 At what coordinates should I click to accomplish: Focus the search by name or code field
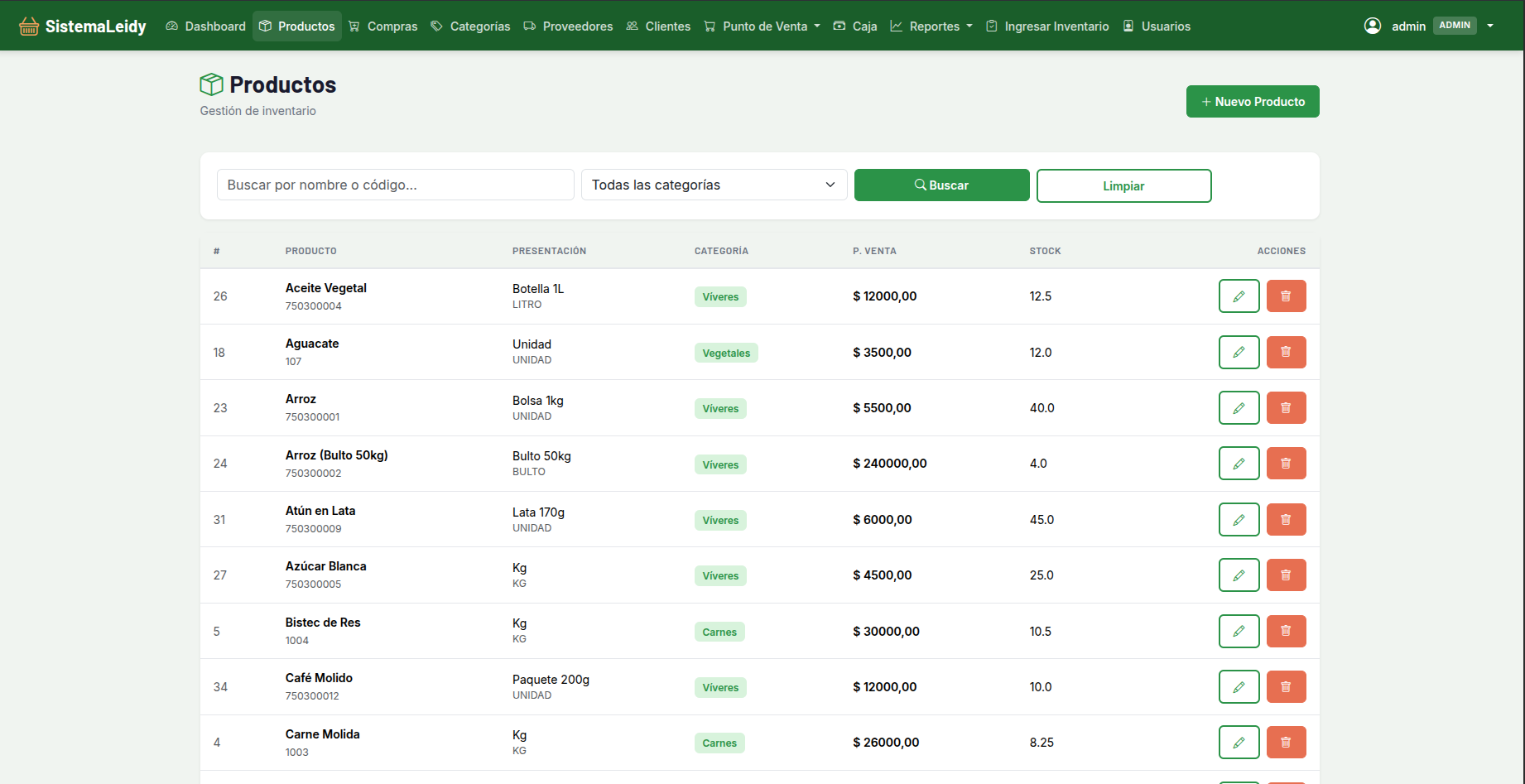pyautogui.click(x=396, y=185)
